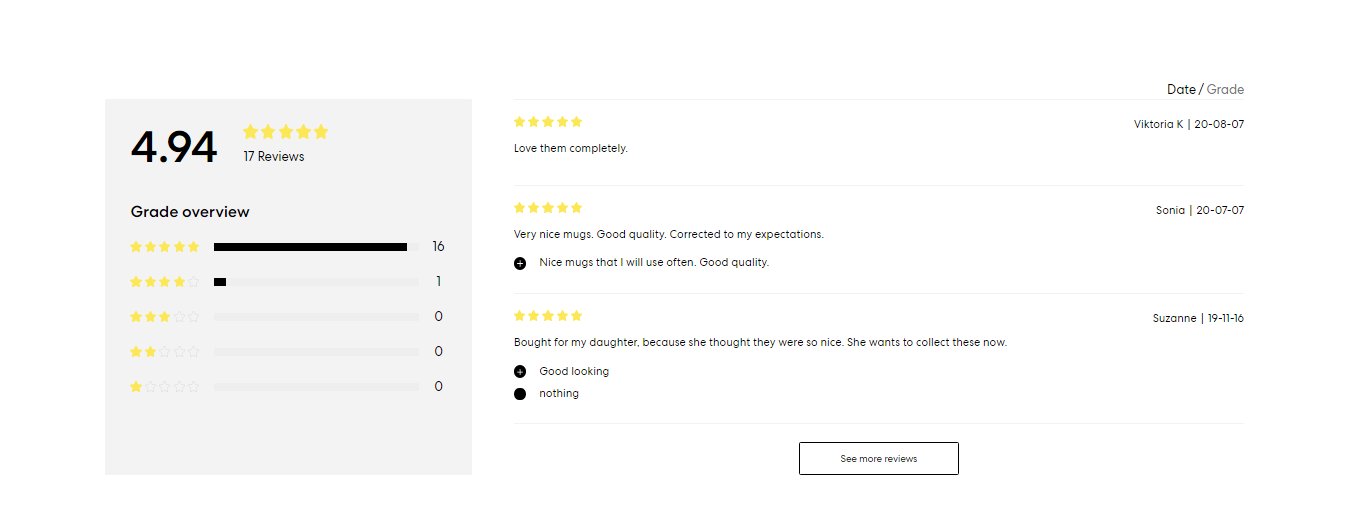Click the plus icon in Sonia's review
This screenshot has width=1347, height=521.
point(520,263)
